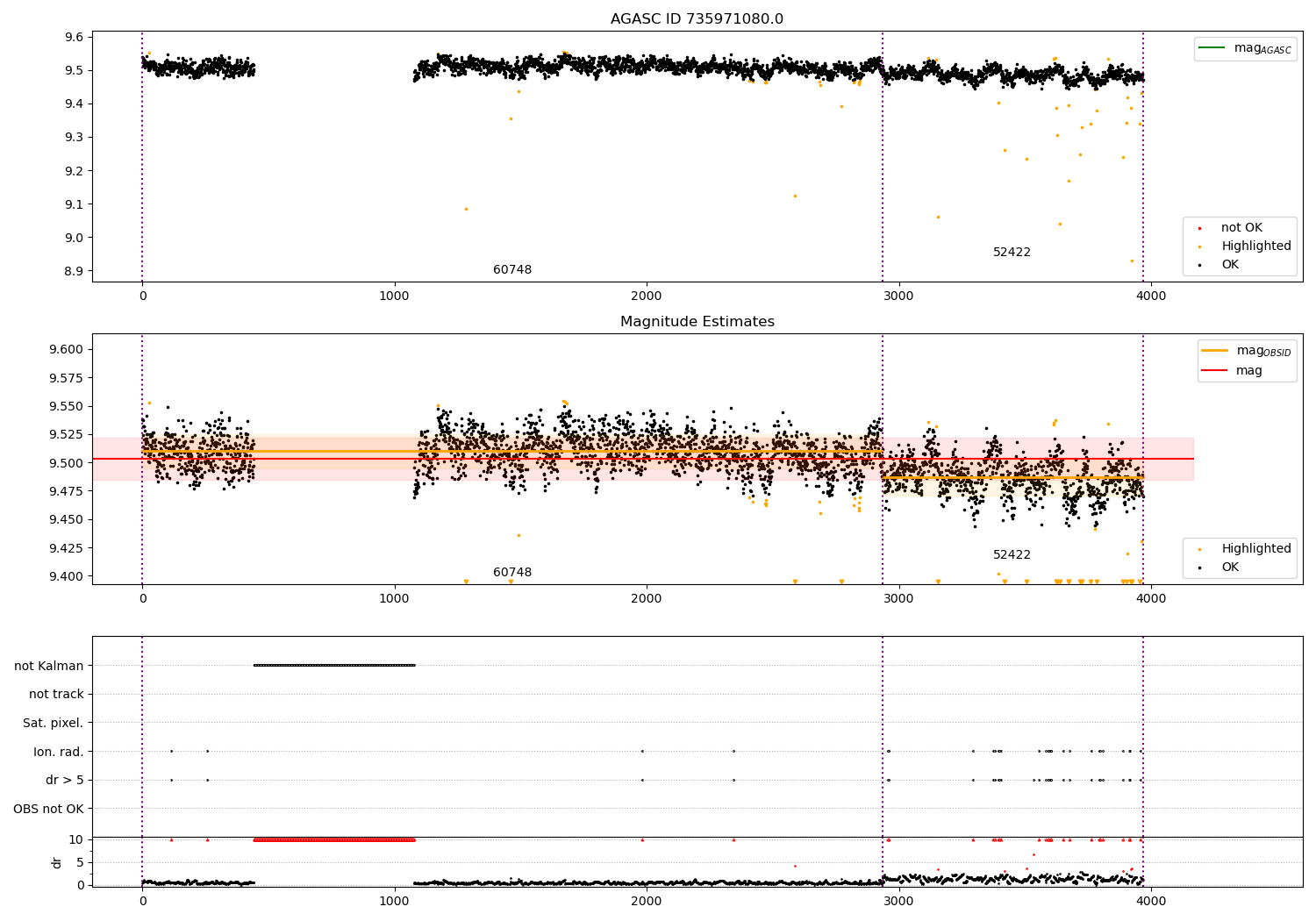The height and width of the screenshot is (921, 1316).
Task: Select the "OK" legend entry in top plot
Action: [1230, 265]
